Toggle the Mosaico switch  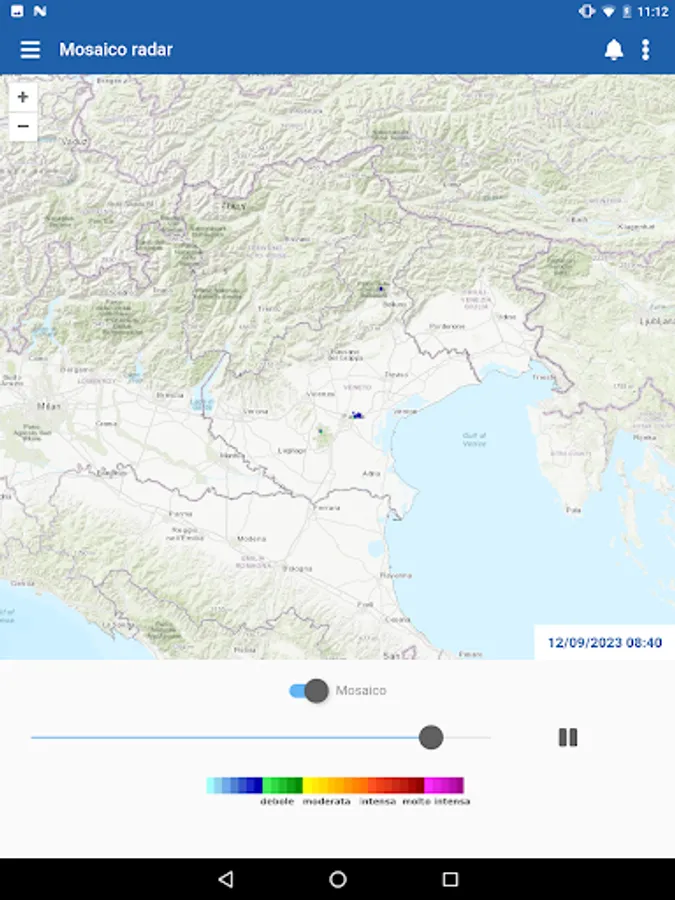309,690
